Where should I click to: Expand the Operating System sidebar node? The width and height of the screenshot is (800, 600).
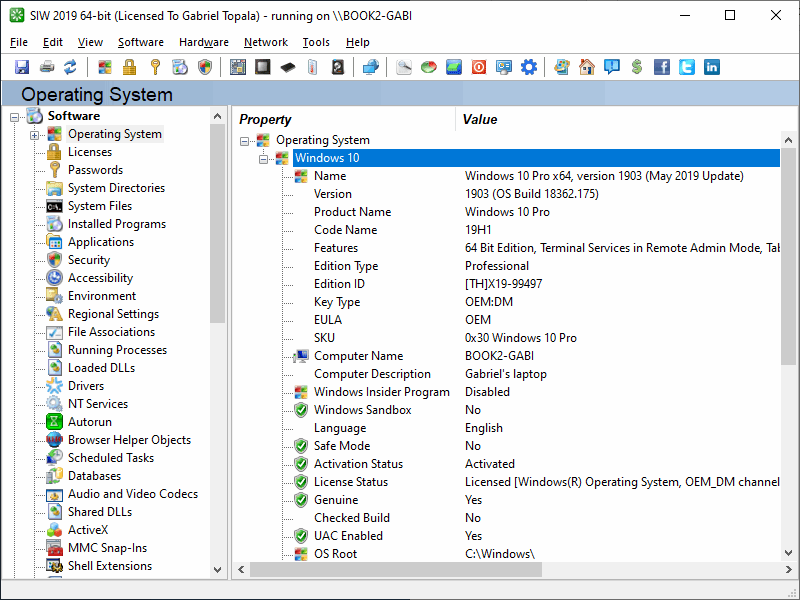click(34, 135)
